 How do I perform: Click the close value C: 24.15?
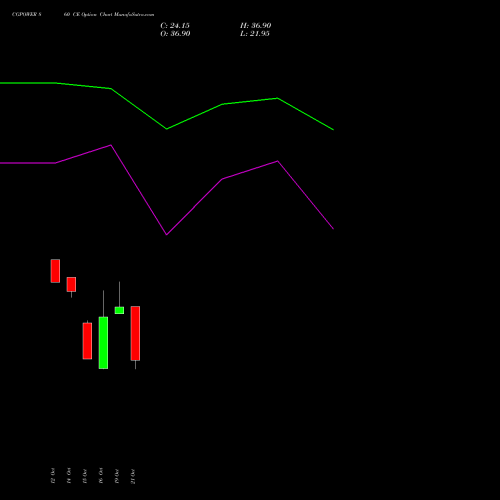[x=175, y=25]
